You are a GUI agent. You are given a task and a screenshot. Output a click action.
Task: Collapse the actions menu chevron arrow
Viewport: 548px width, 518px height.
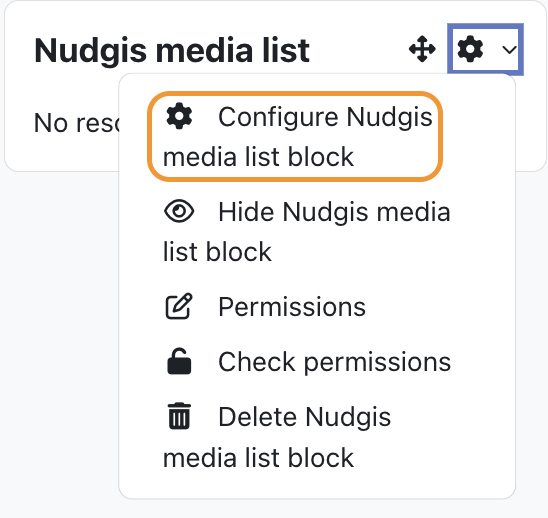click(x=509, y=50)
